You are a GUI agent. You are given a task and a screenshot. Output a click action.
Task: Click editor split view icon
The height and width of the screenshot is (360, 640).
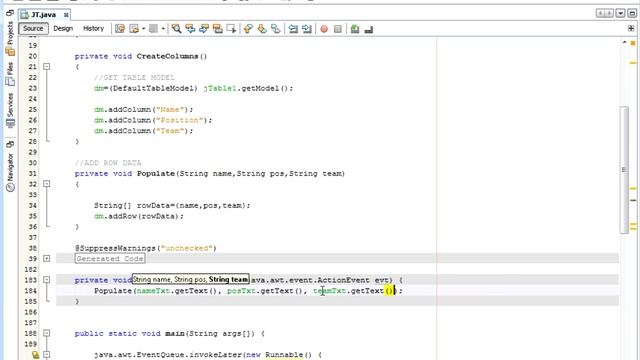tap(631, 28)
